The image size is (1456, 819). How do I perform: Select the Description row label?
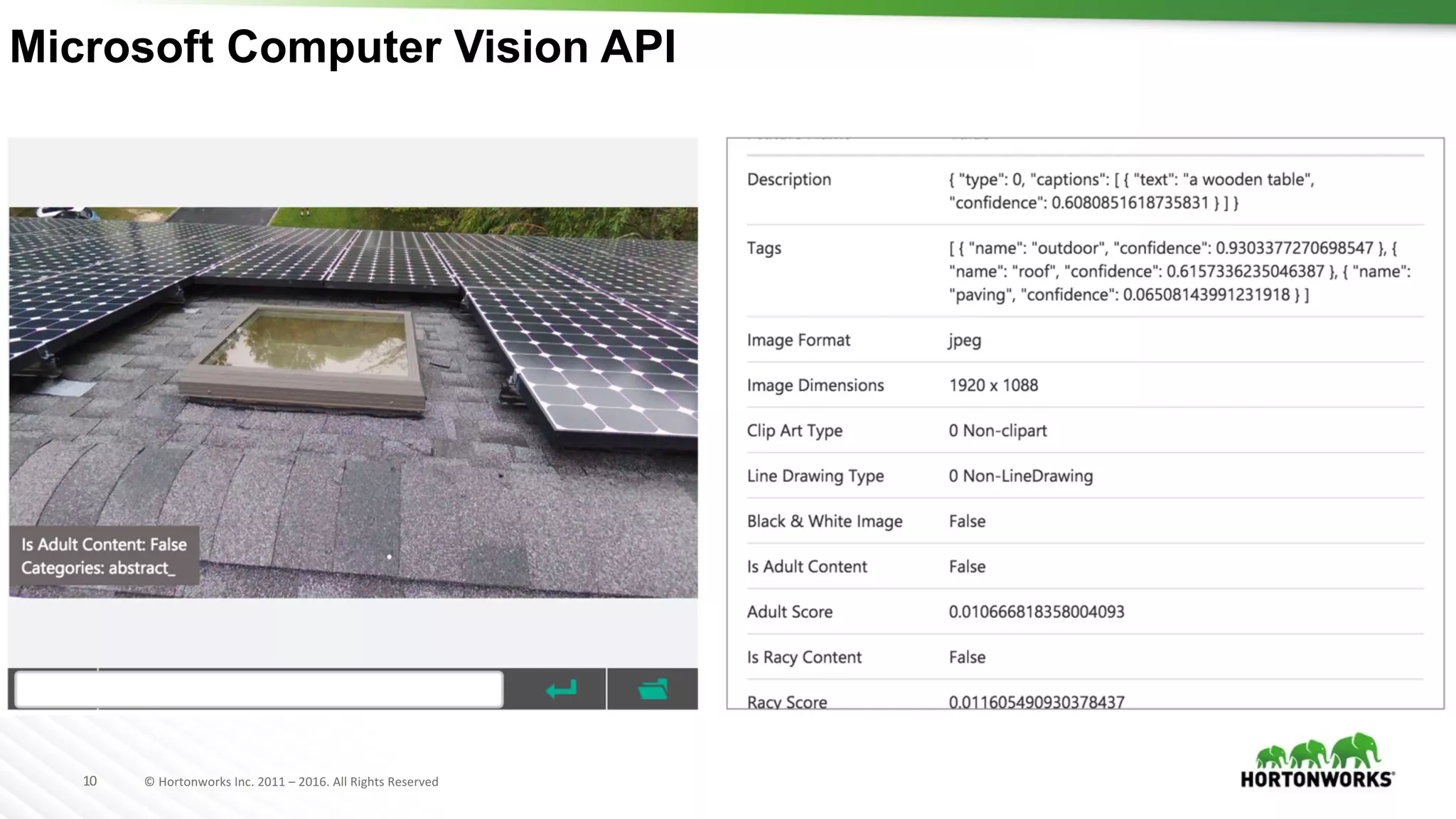point(788,179)
